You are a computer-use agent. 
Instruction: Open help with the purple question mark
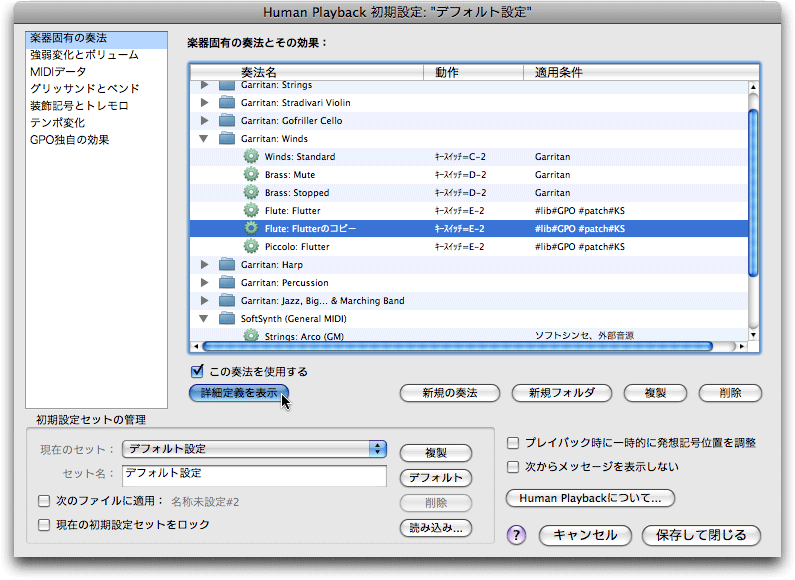(x=516, y=535)
